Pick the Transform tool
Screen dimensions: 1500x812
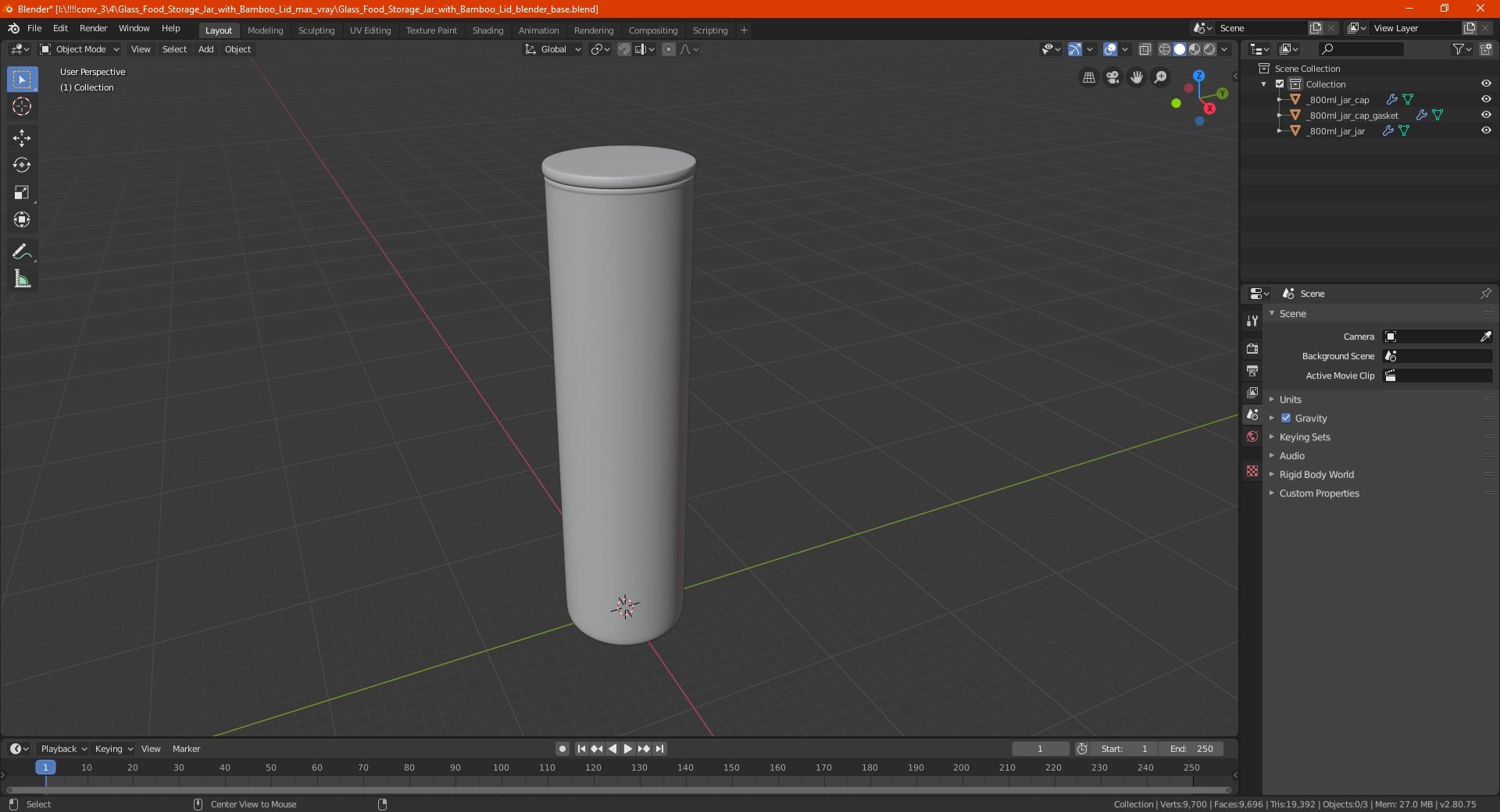pos(22,219)
